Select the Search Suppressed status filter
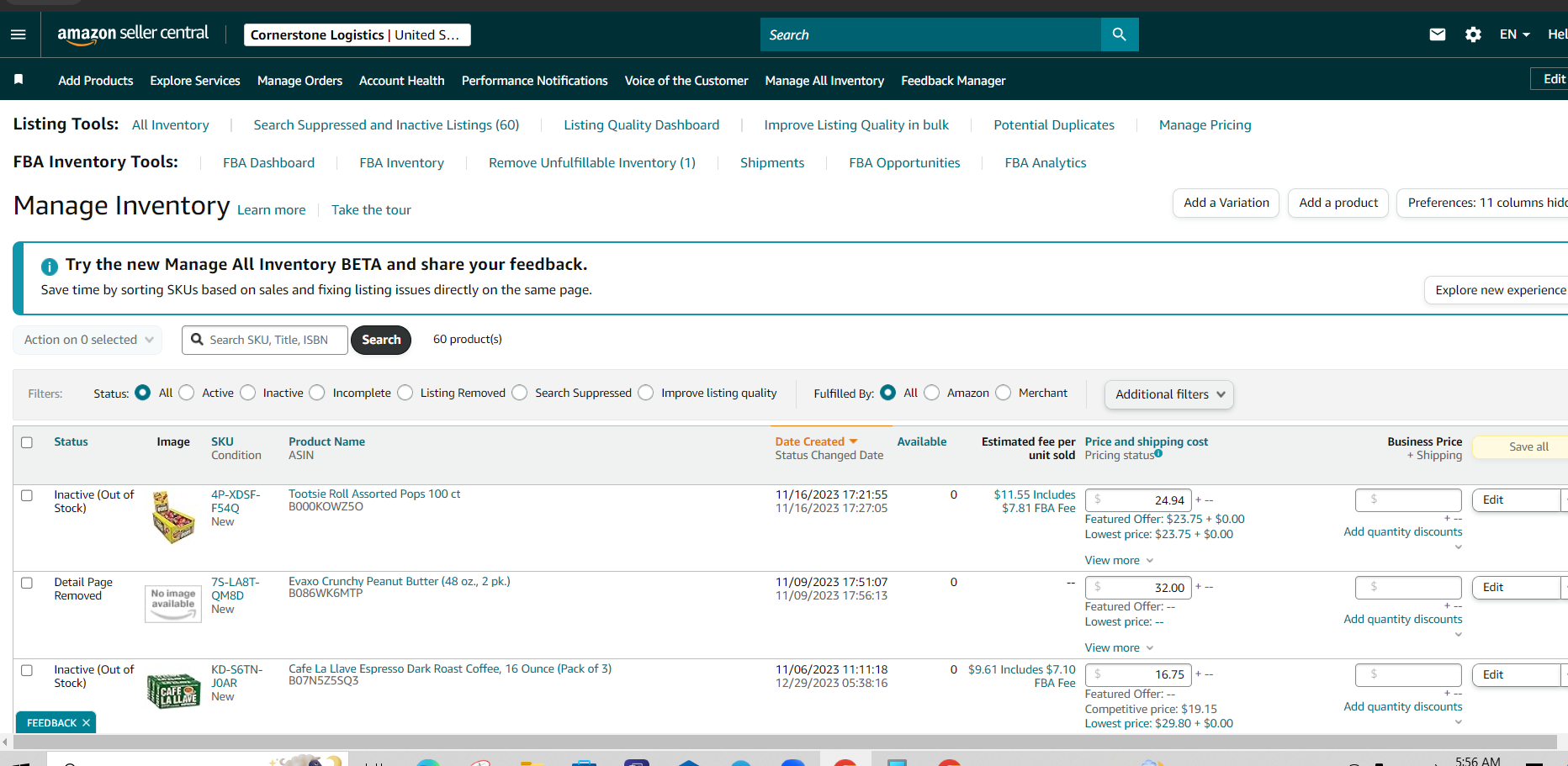1568x766 pixels. (x=520, y=393)
